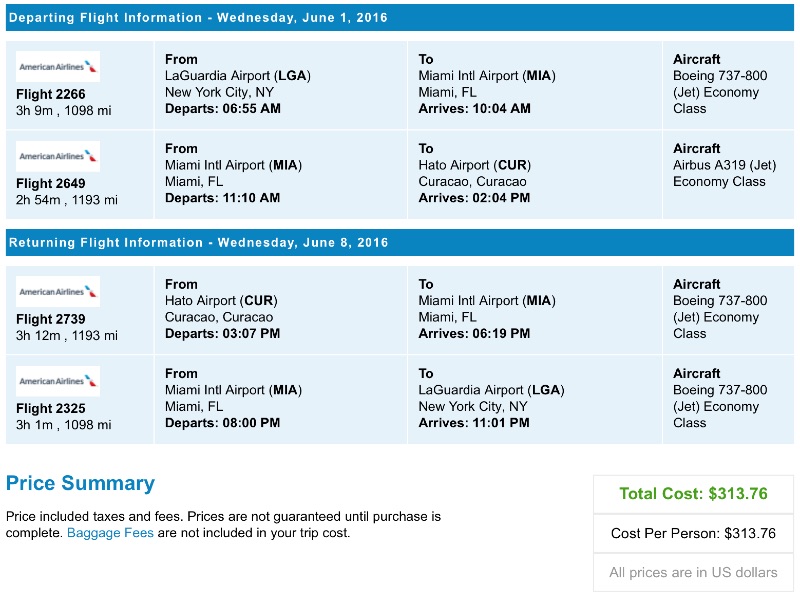Image resolution: width=800 pixels, height=604 pixels.
Task: Select the Flight 2325 label
Action: [x=50, y=408]
